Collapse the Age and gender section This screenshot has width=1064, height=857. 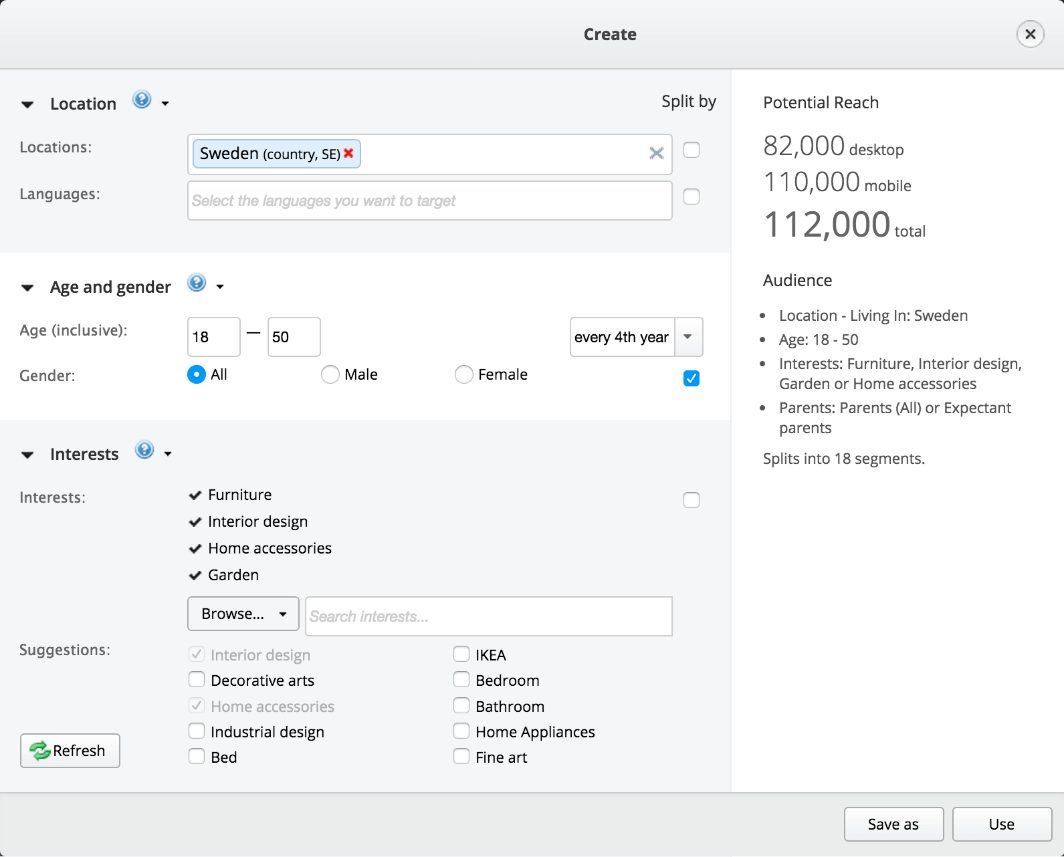coord(28,288)
